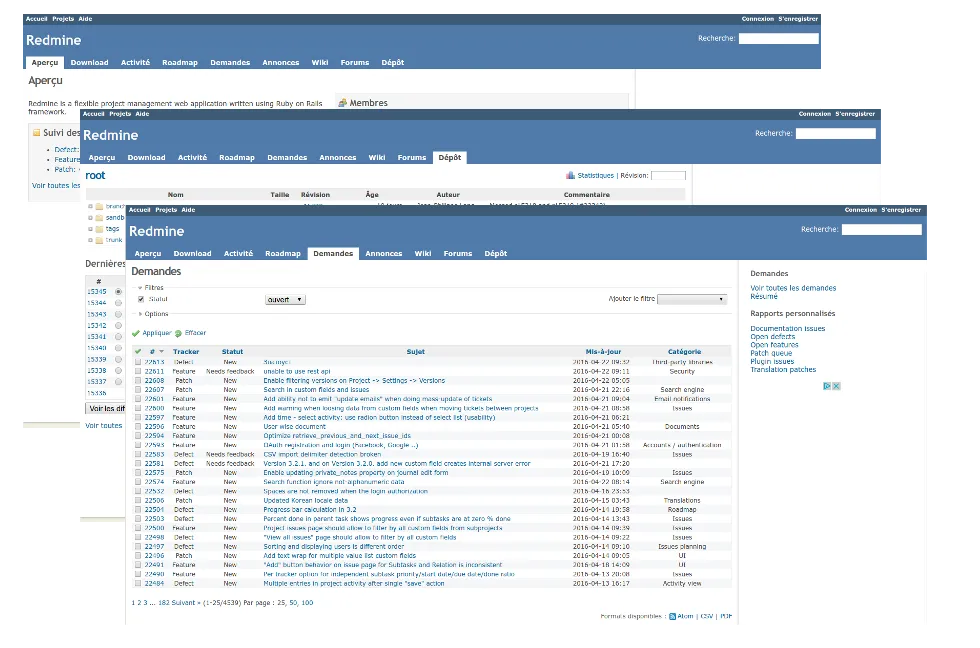This screenshot has height=648, width=980.
Task: Export the issue list as CSV
Action: click(706, 616)
